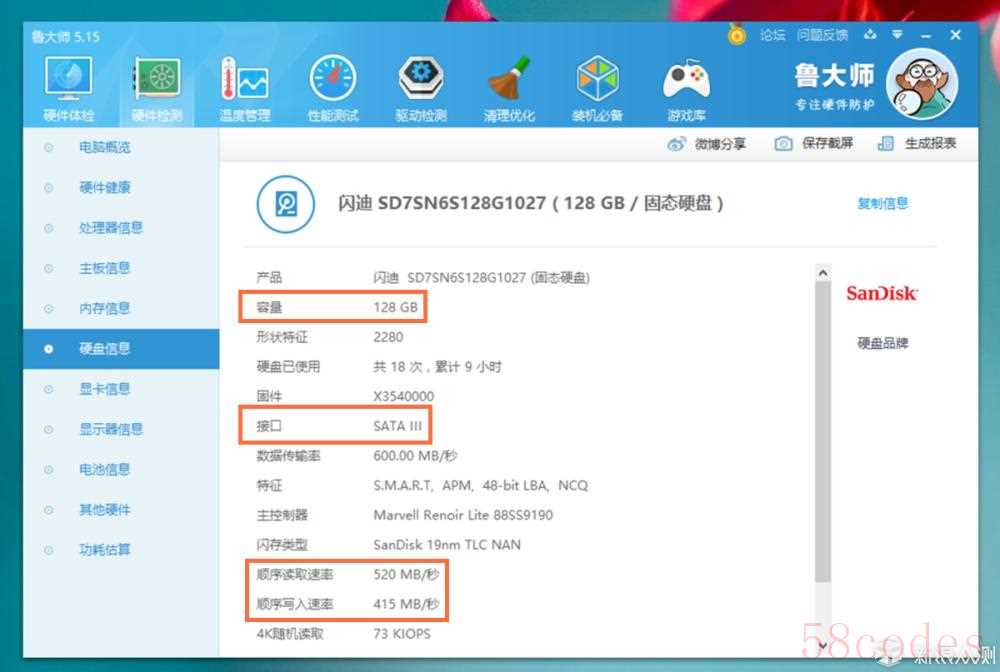Click the 4K随机读取 row label
Viewport: 1000px width, 672px height.
(290, 634)
